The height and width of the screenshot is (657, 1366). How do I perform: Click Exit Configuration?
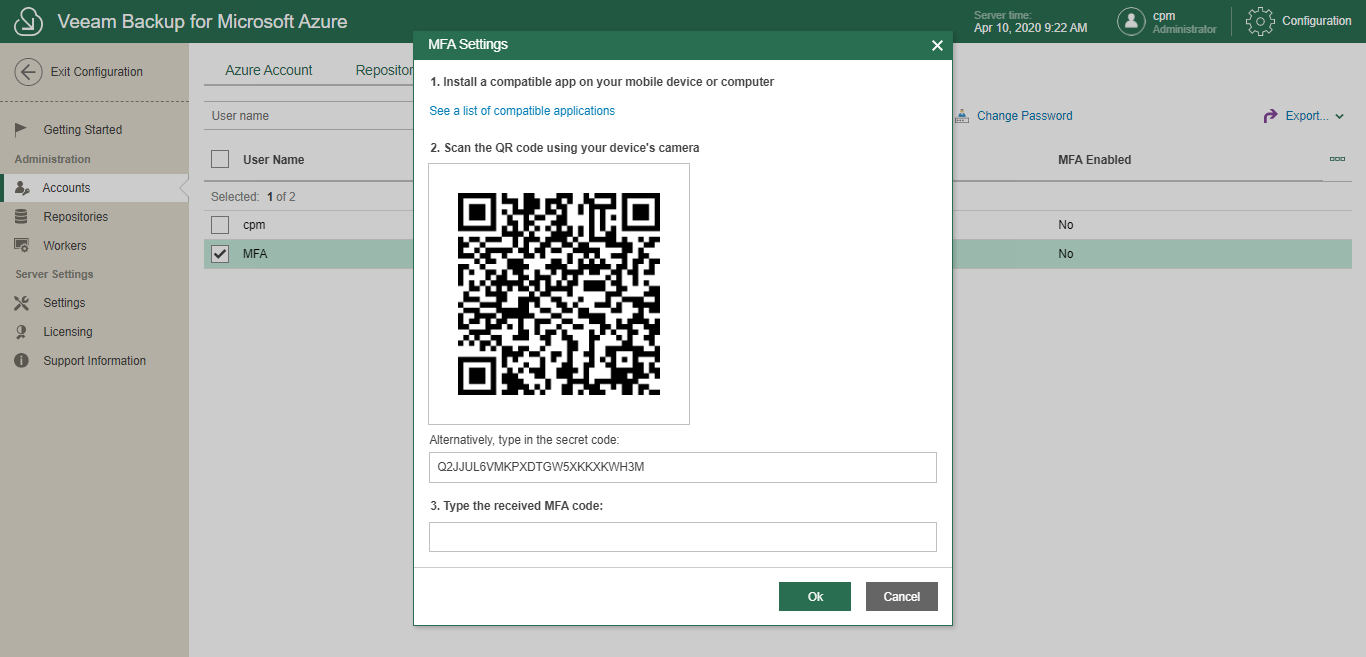click(x=97, y=72)
